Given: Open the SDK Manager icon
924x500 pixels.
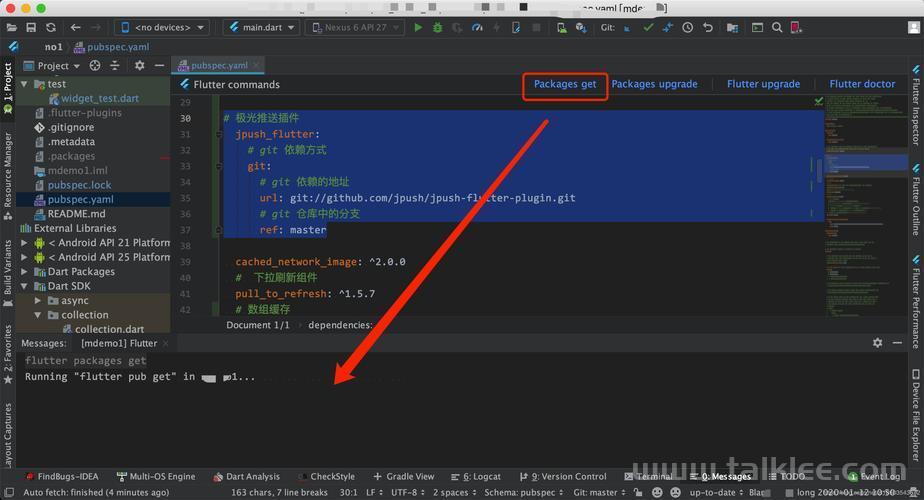Looking at the screenshot, I should click(581, 27).
